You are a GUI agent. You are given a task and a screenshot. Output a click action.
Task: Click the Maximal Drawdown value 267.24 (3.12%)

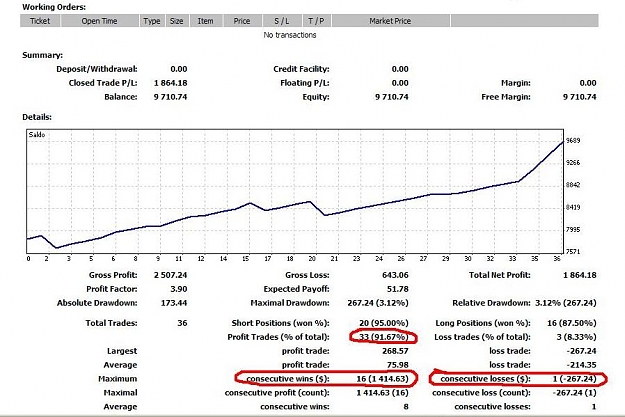click(378, 303)
